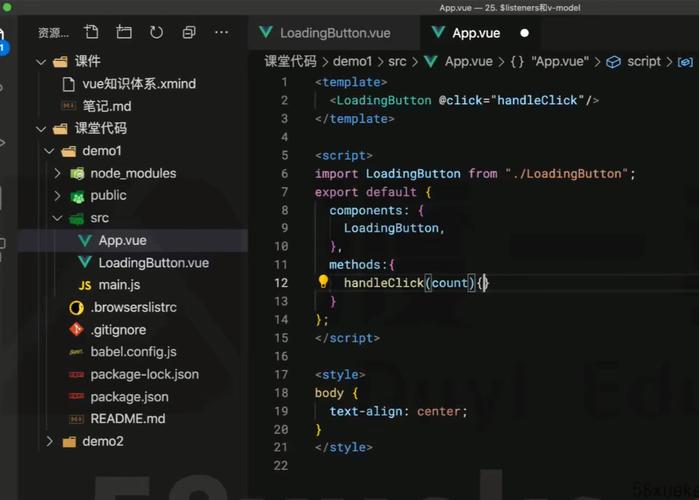The width and height of the screenshot is (699, 500).
Task: Open vue知识体系.xmind file
Action: coord(139,84)
